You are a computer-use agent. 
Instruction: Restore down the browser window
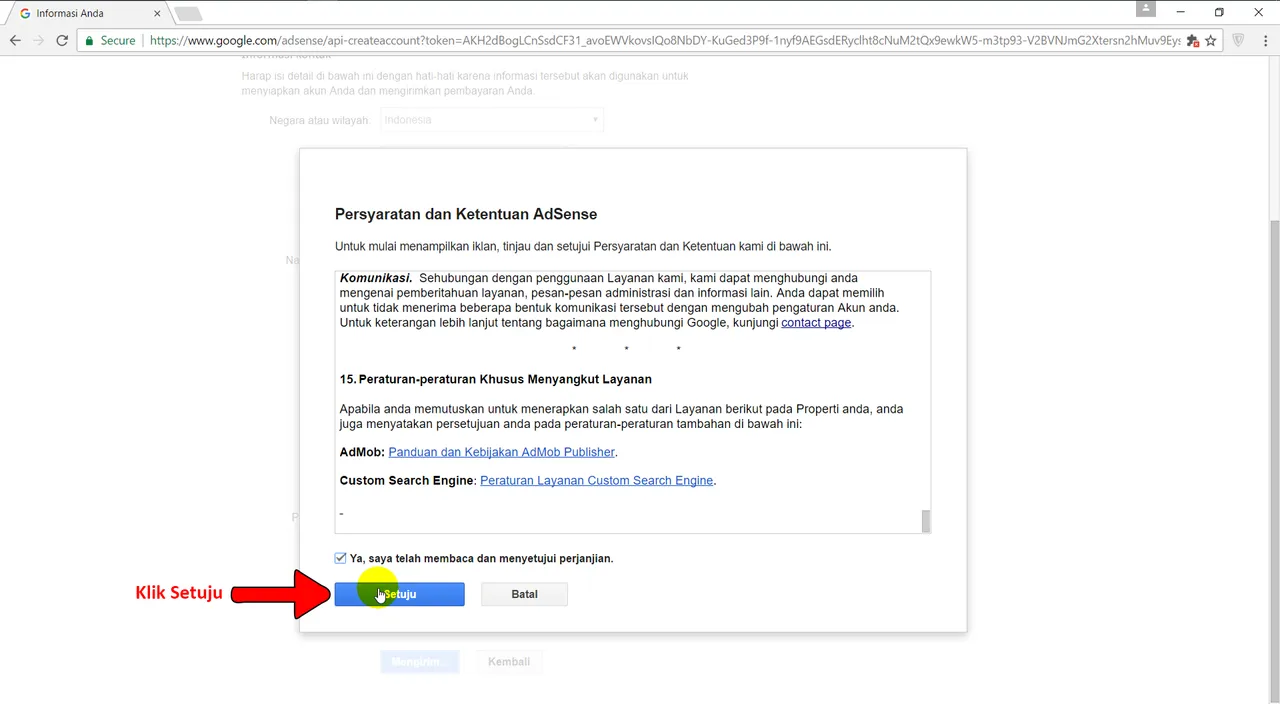[1219, 13]
